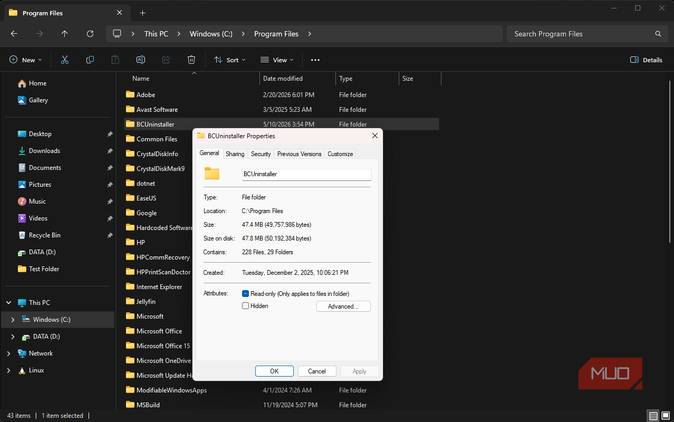This screenshot has width=674, height=422.
Task: Expand the Linux tree node
Action: click(9, 370)
